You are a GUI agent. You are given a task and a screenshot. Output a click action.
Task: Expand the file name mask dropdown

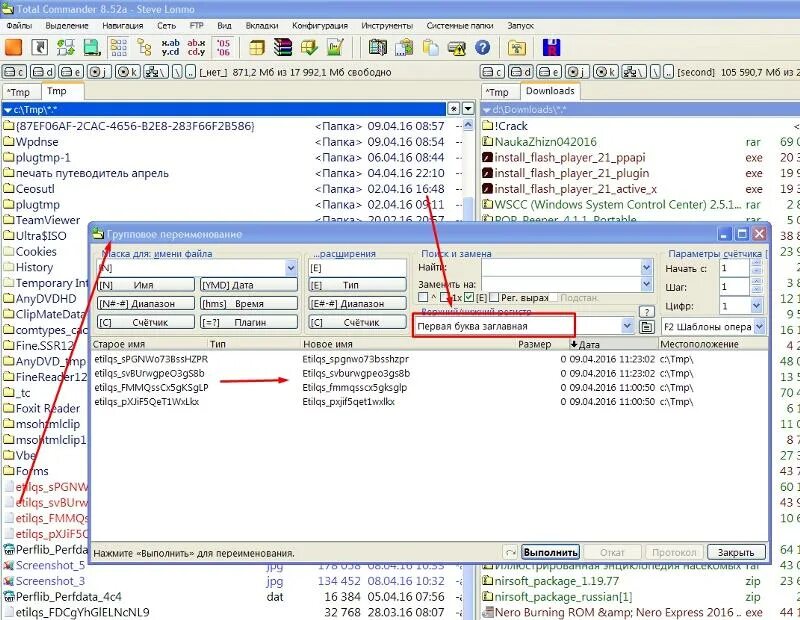pos(291,267)
